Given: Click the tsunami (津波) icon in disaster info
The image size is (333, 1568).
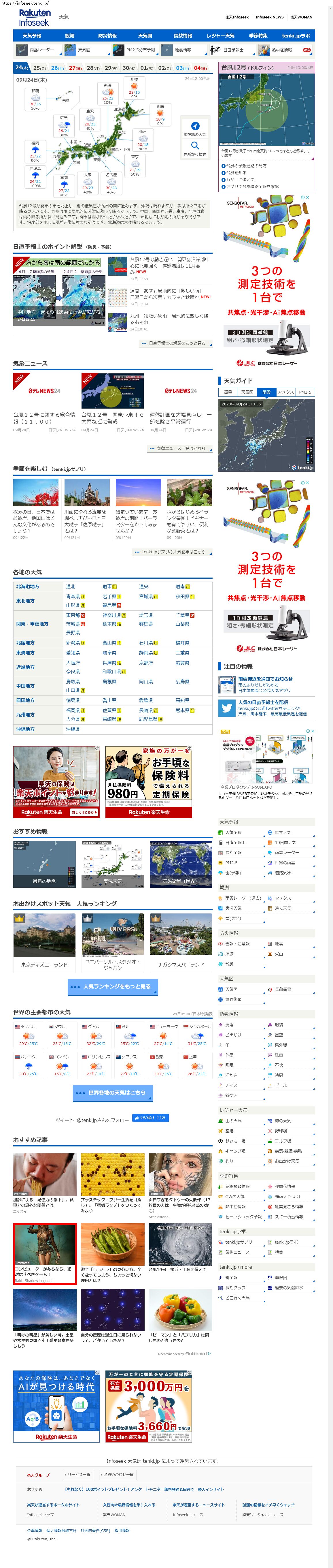Looking at the screenshot, I should tap(221, 954).
